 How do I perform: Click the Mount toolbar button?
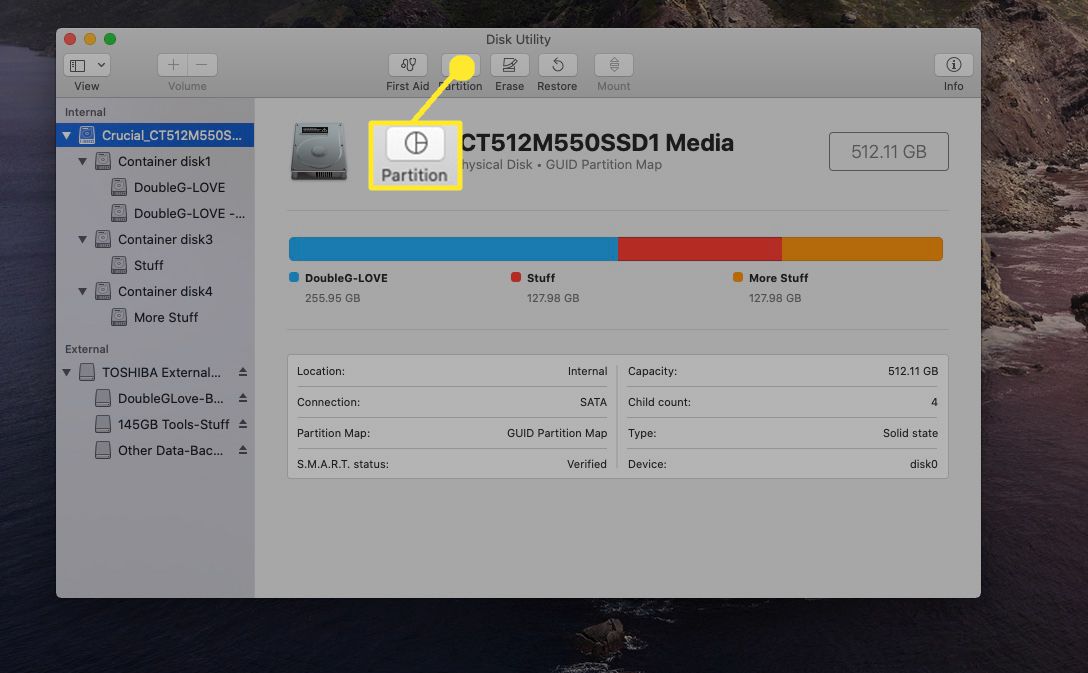click(x=613, y=65)
